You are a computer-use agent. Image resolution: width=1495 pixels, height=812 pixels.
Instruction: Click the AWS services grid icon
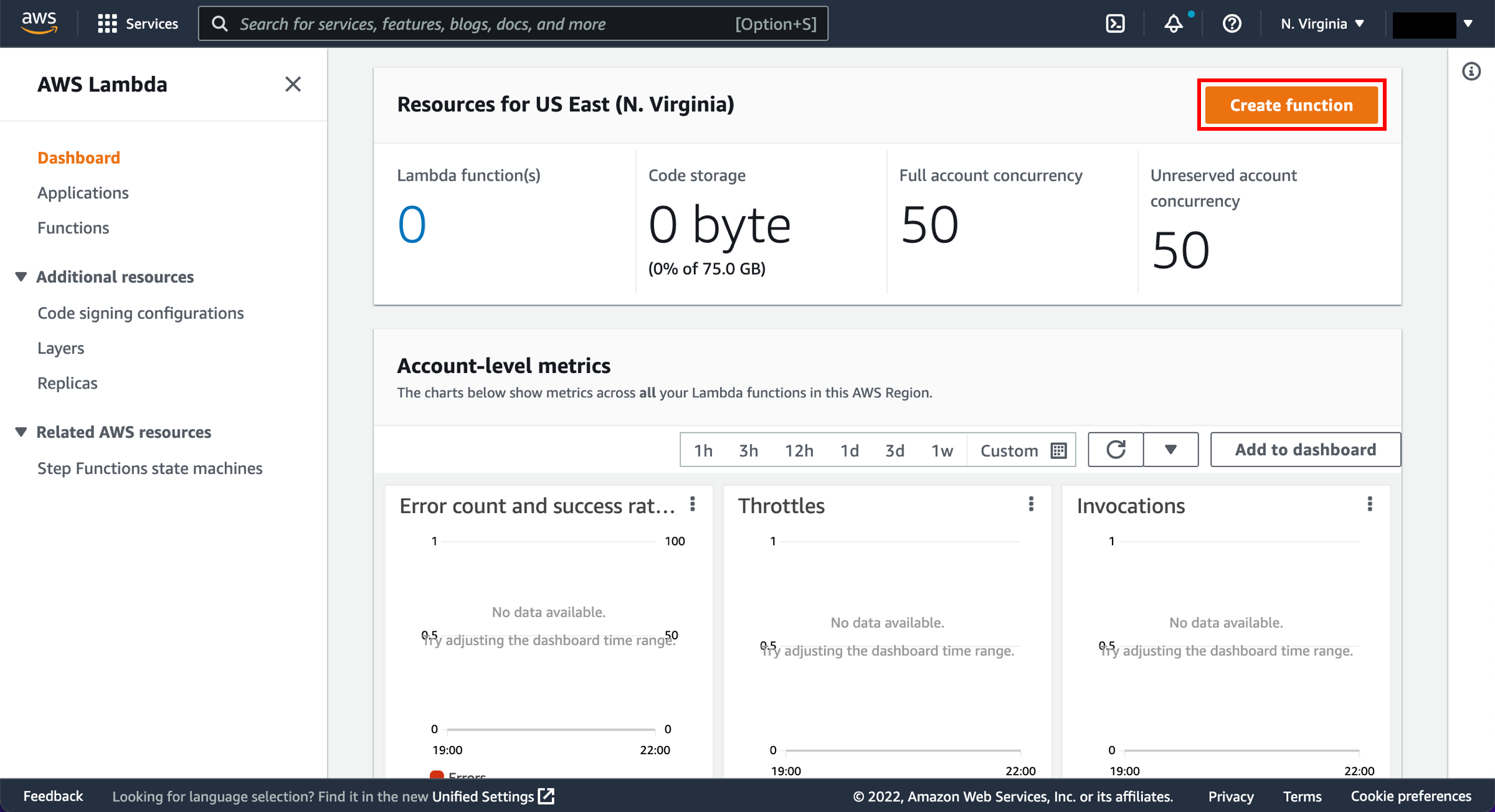(x=106, y=23)
